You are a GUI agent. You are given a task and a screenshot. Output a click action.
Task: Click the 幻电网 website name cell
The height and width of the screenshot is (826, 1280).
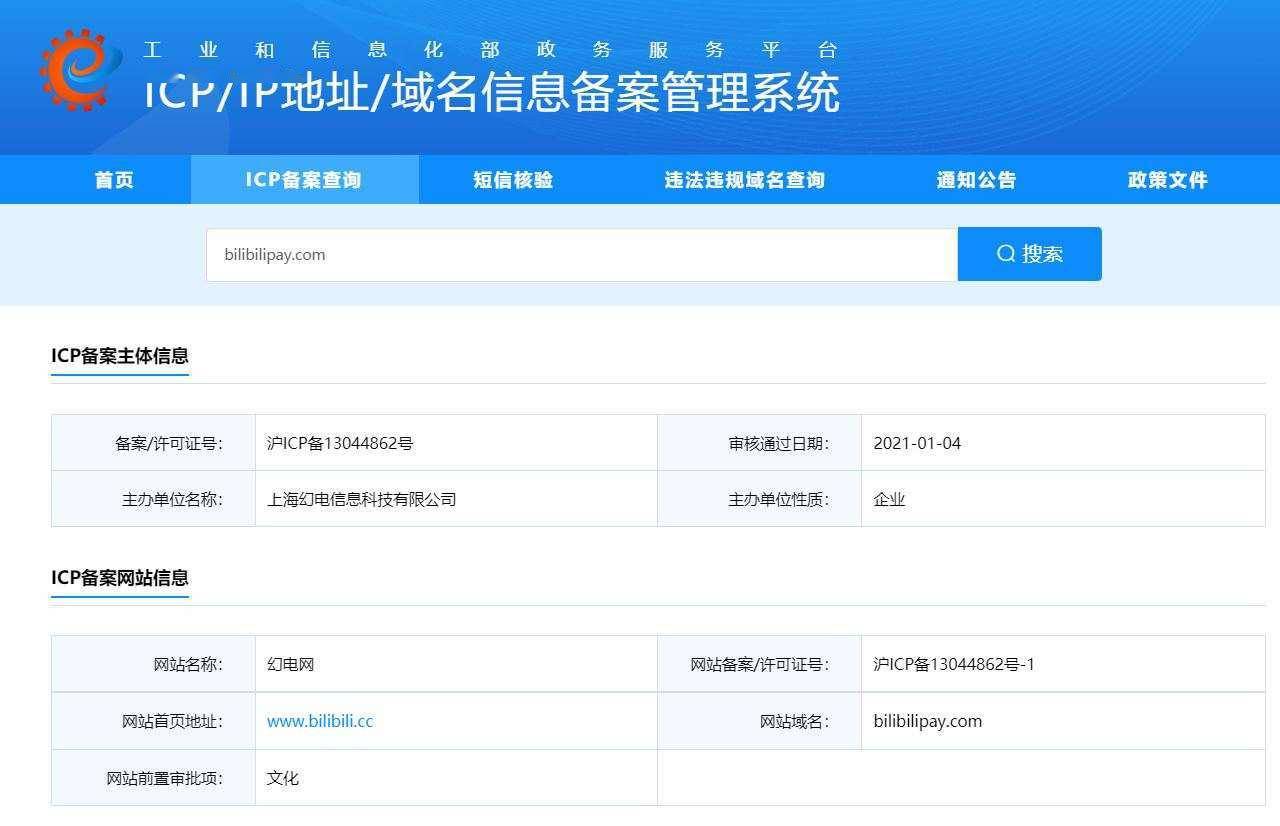click(x=290, y=663)
